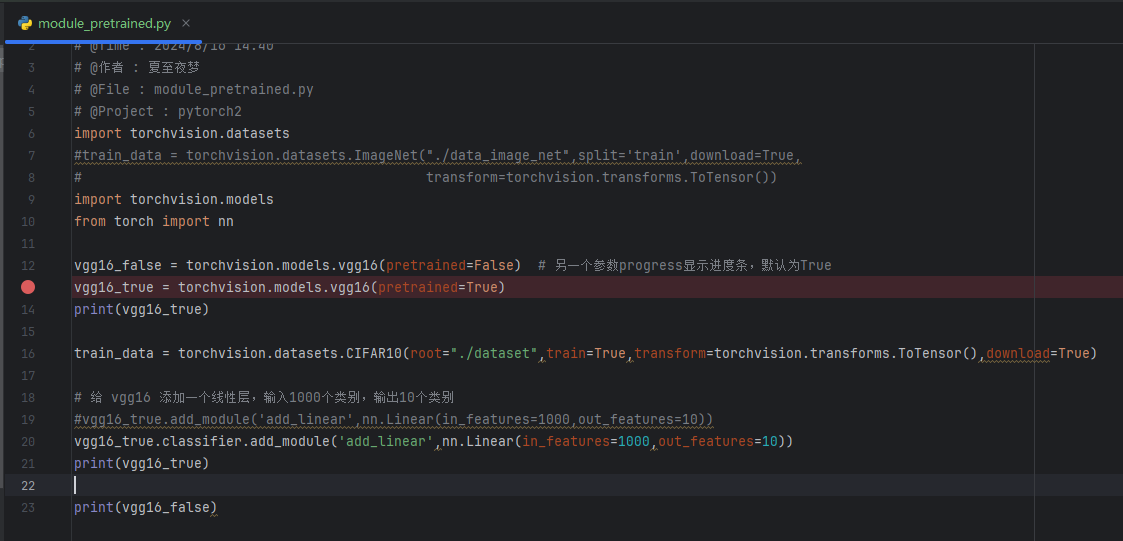Click 'import torchvision.datasets' on line 6
Screen dimensions: 1123x541
[x=182, y=133]
